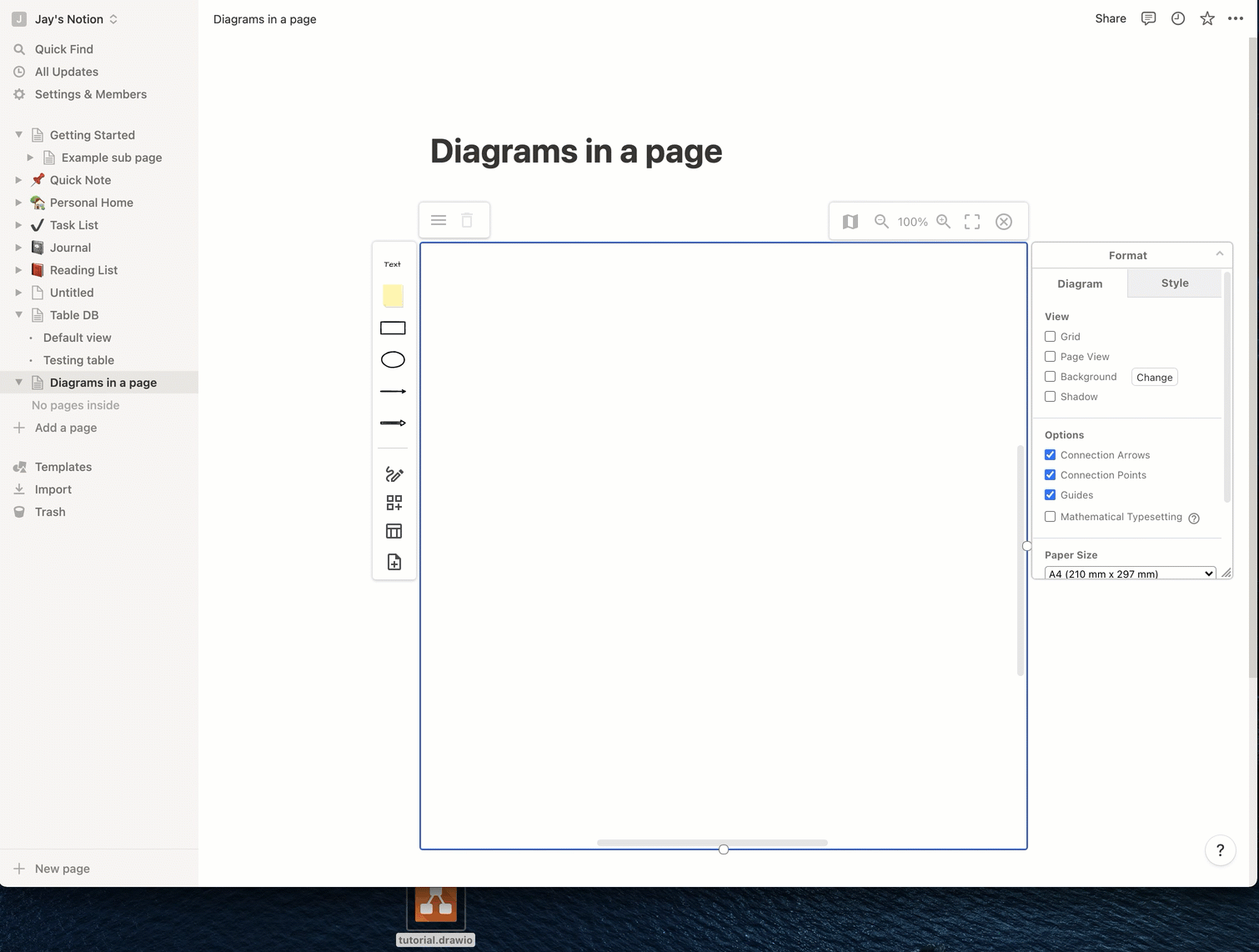Open the extra shapes picker
Viewport: 1259px width, 952px height.
(x=393, y=502)
